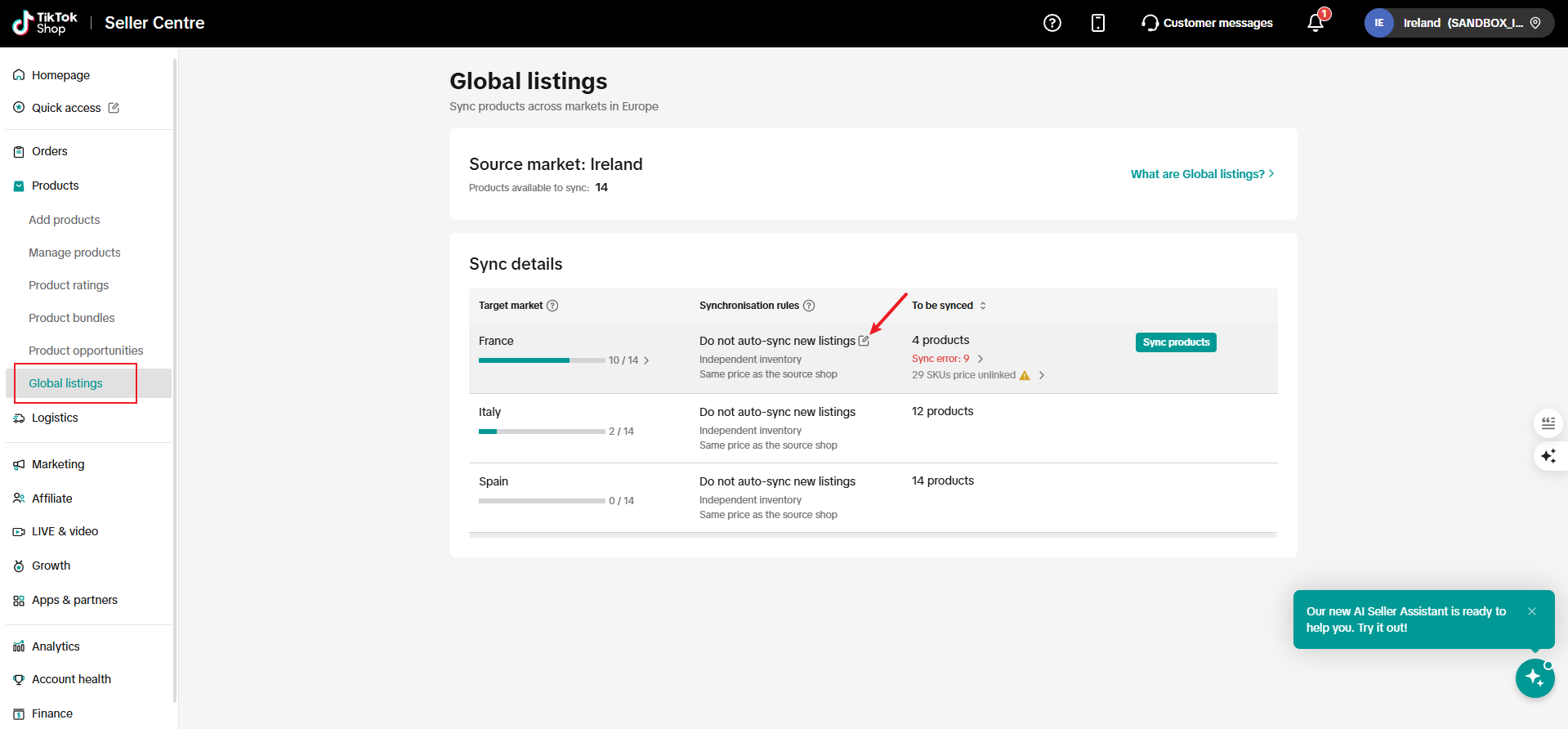The height and width of the screenshot is (729, 1568).
Task: Click Ireland (SANDBOX) account selector
Action: (x=1459, y=23)
